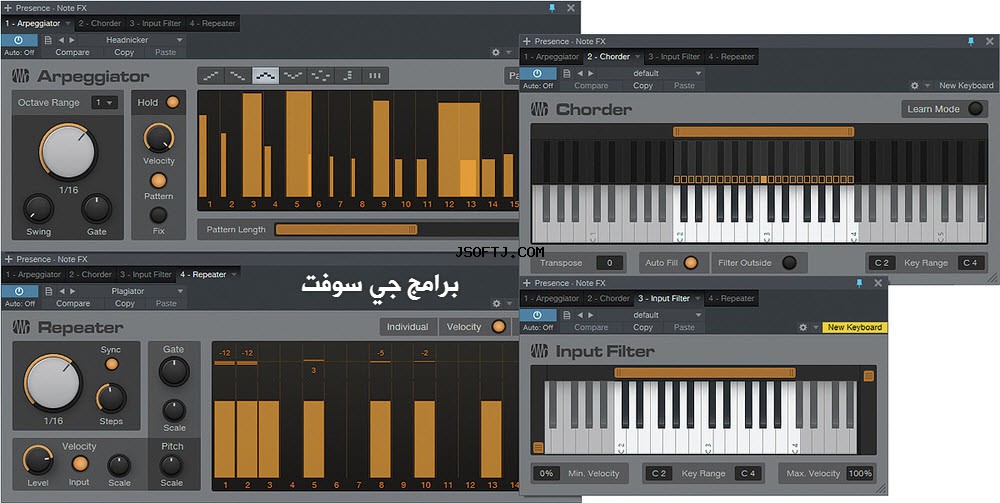Click Copy in the Chorder window
The width and height of the screenshot is (1000, 503).
(x=643, y=85)
